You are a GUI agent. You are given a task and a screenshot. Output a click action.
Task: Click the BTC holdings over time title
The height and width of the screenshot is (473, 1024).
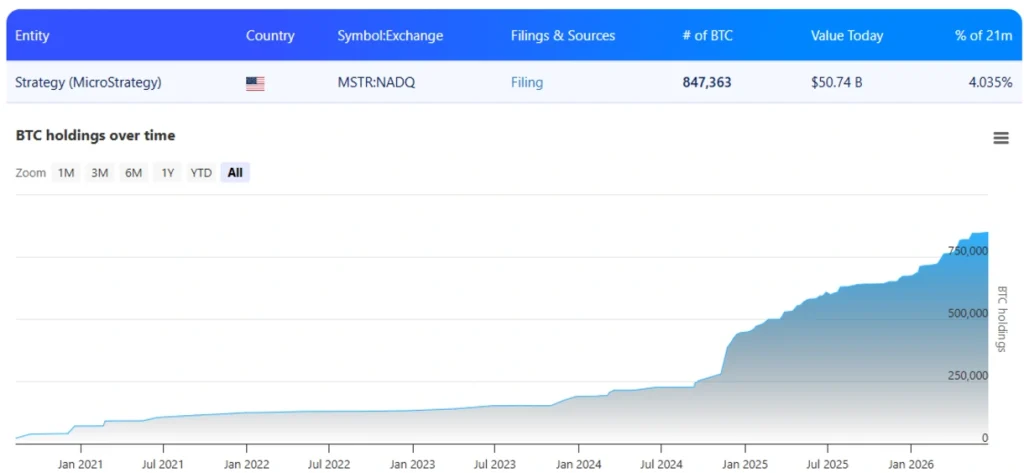pos(95,136)
